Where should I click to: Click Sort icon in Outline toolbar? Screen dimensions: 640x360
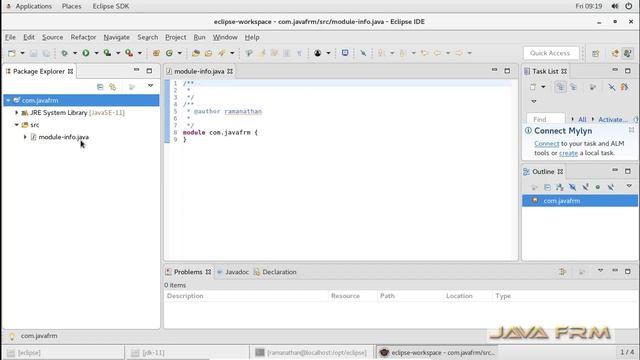(x=560, y=187)
